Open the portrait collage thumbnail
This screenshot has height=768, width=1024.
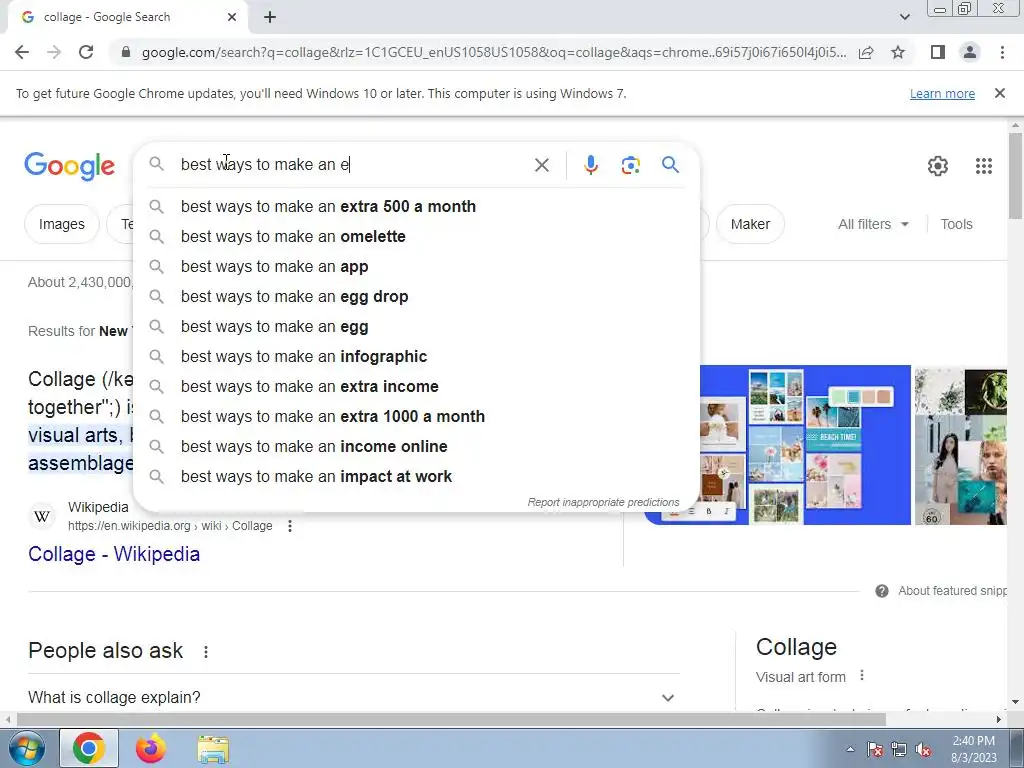tap(961, 445)
